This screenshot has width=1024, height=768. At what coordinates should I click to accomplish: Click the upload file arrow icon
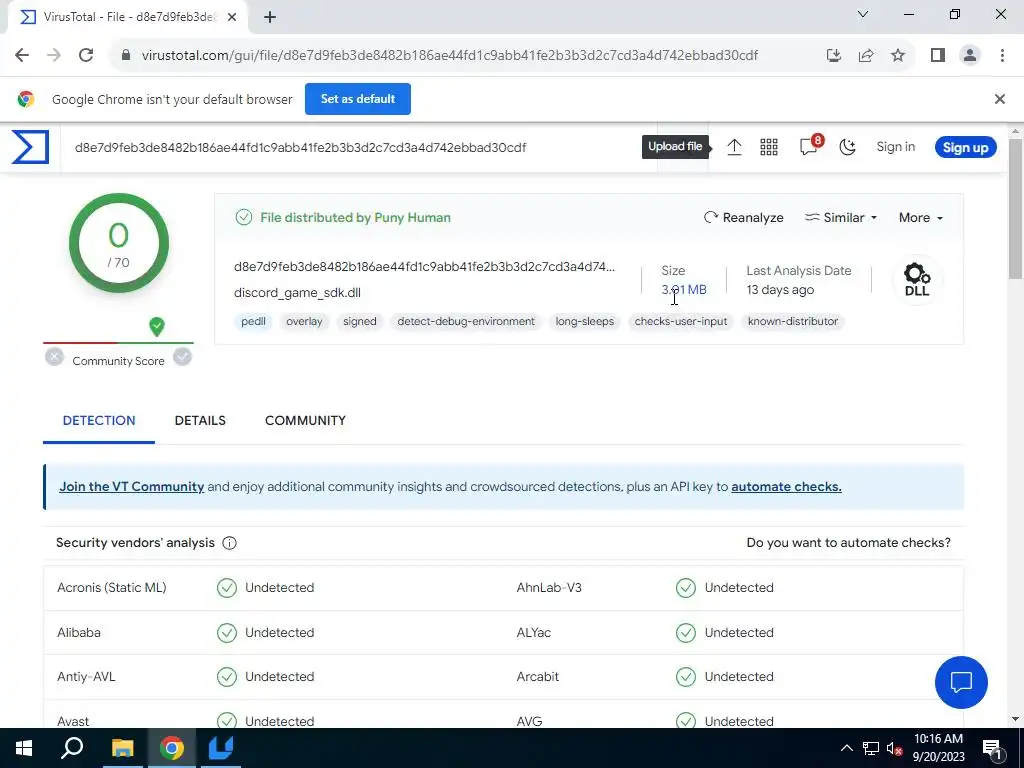(x=734, y=148)
